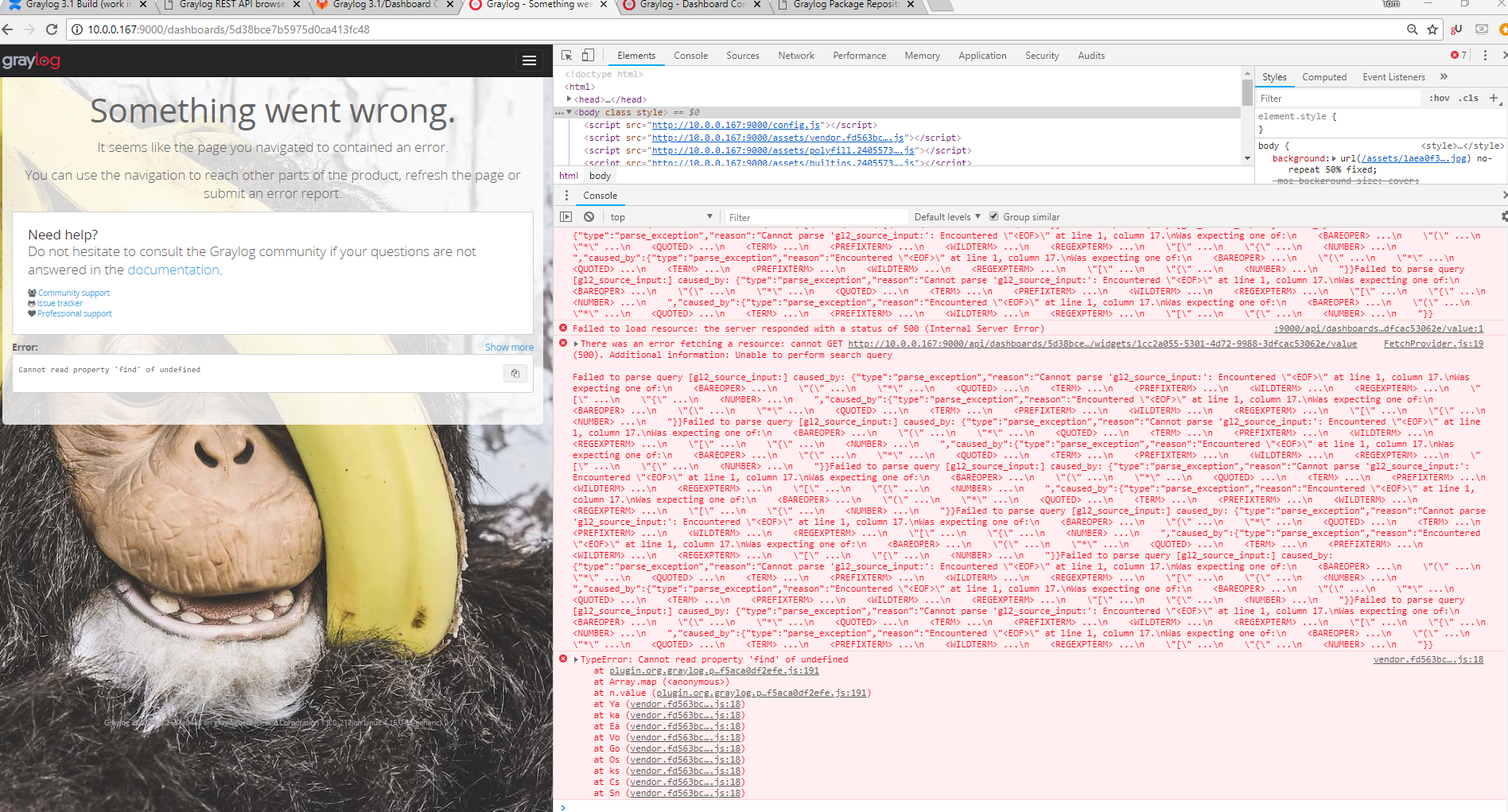Click the 'Something went wrong.' heading text
1508x812 pixels.
click(273, 111)
